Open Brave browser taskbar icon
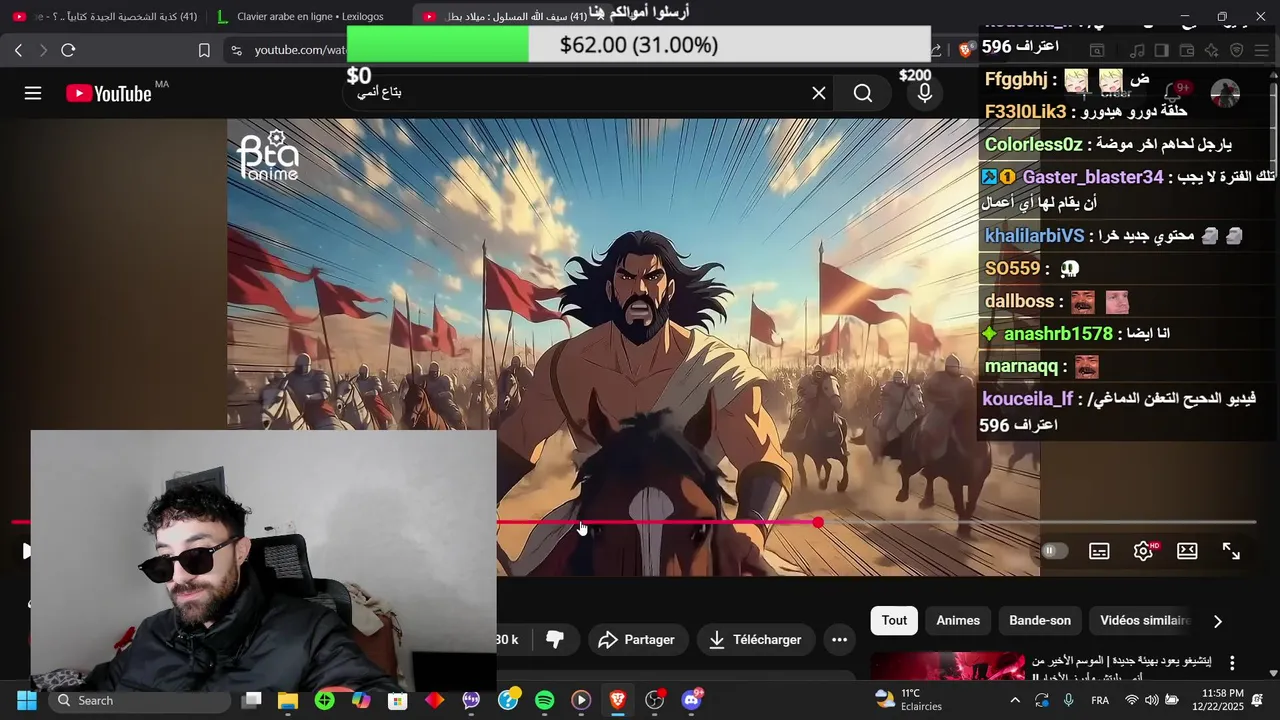1280x720 pixels. pos(618,700)
